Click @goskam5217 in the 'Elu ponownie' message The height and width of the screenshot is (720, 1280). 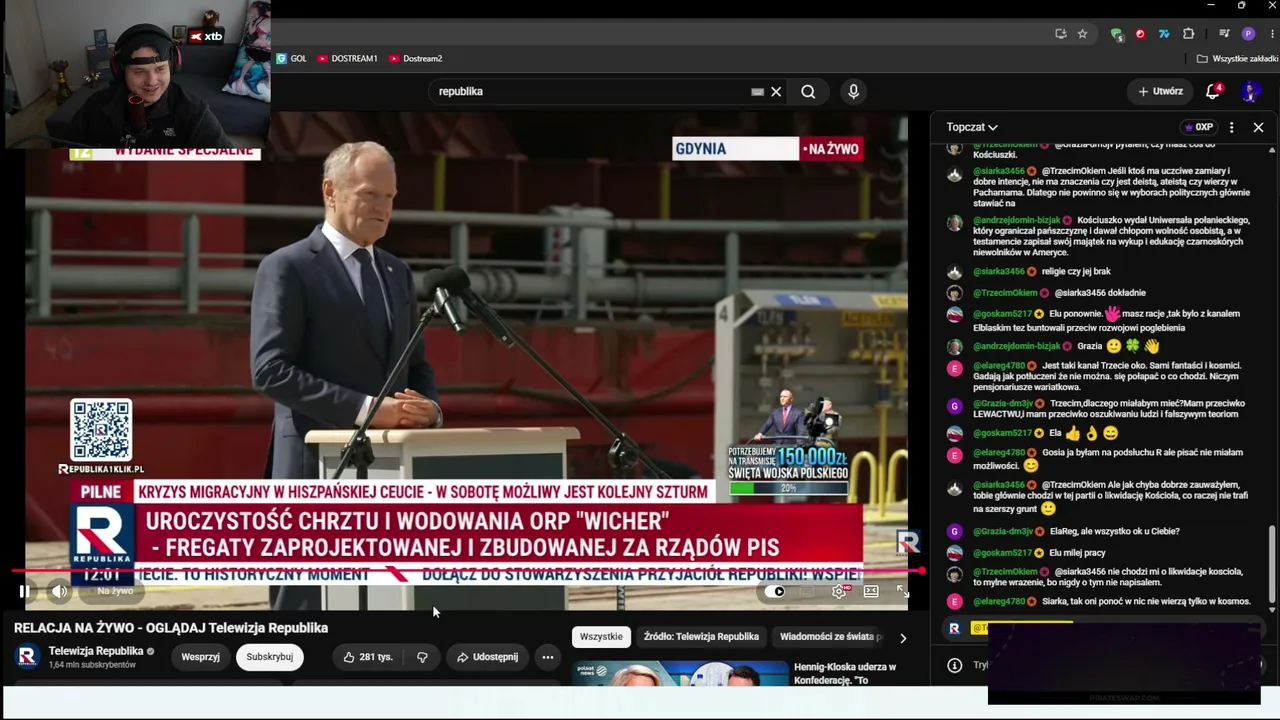[x=1002, y=314]
